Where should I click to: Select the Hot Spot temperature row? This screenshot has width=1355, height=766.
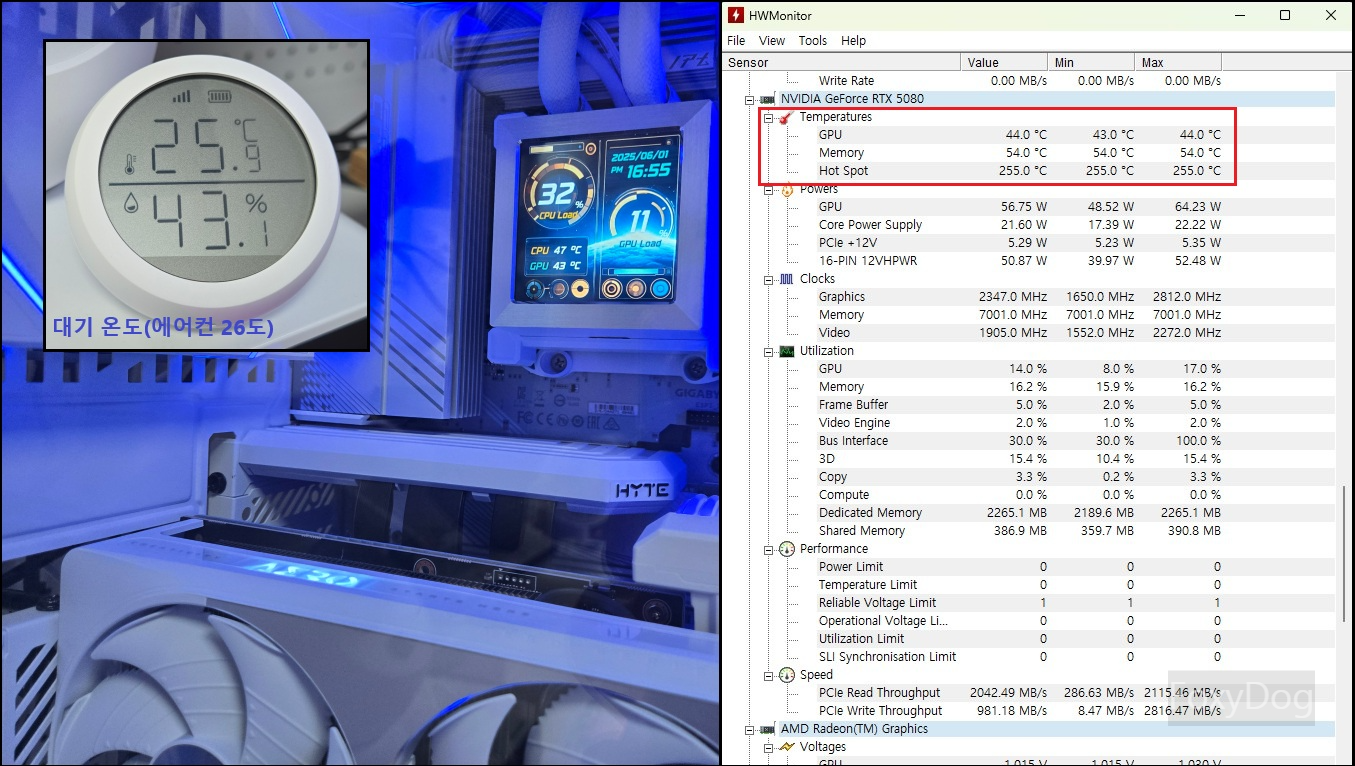click(1028, 171)
